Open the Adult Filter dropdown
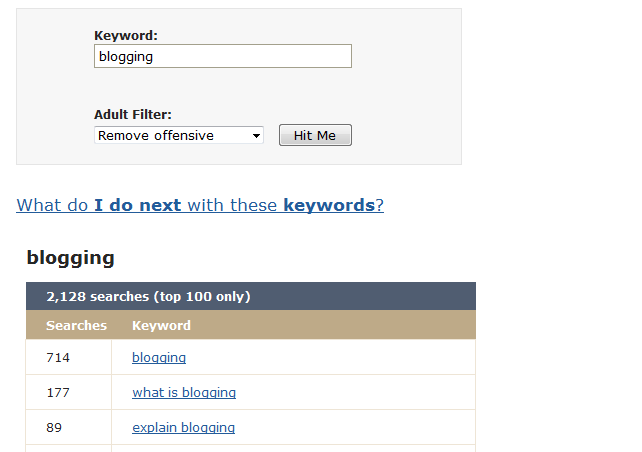 (179, 135)
